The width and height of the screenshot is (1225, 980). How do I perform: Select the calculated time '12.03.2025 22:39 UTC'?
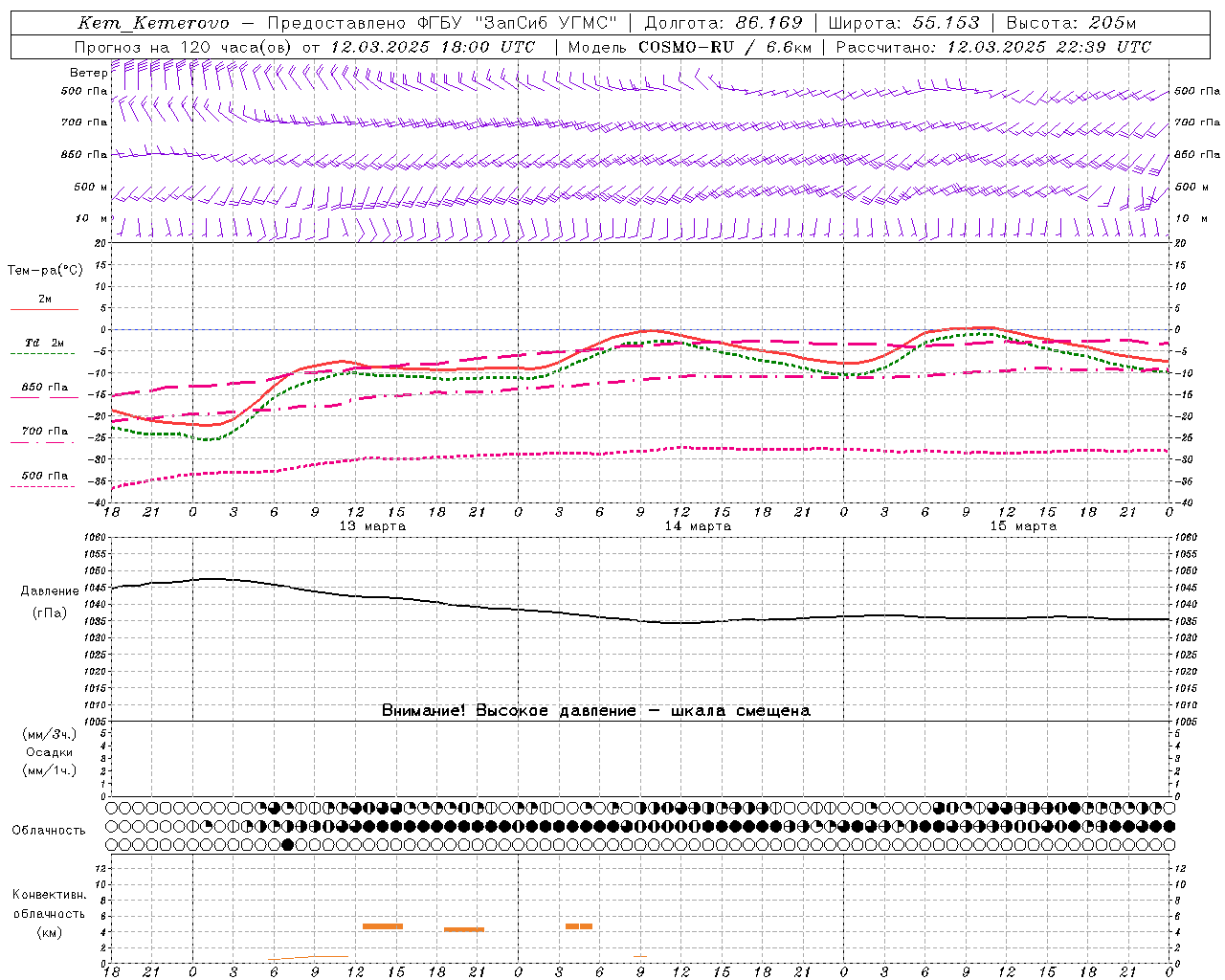pos(1049,47)
